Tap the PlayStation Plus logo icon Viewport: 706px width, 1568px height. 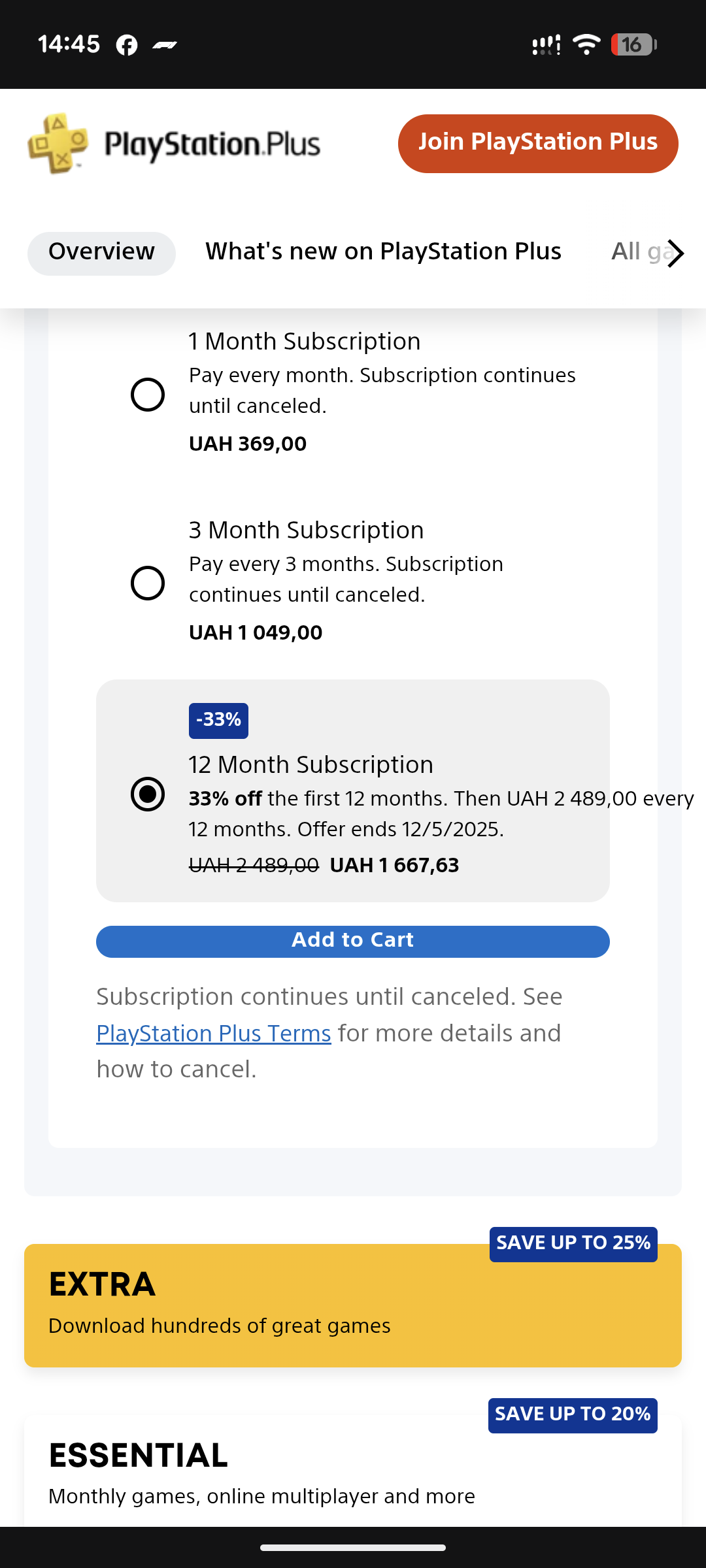[58, 144]
